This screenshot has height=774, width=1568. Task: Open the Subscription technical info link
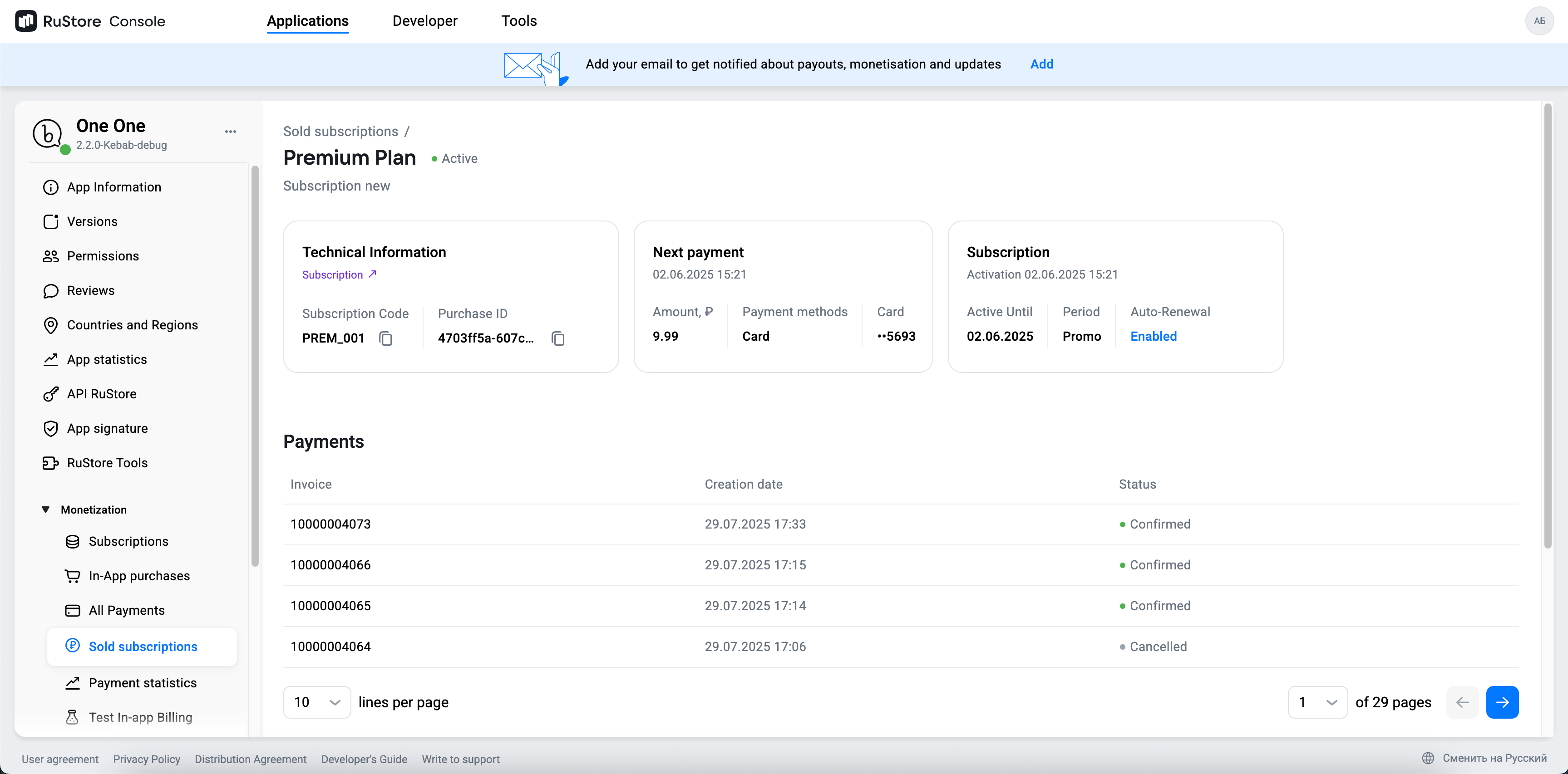339,274
